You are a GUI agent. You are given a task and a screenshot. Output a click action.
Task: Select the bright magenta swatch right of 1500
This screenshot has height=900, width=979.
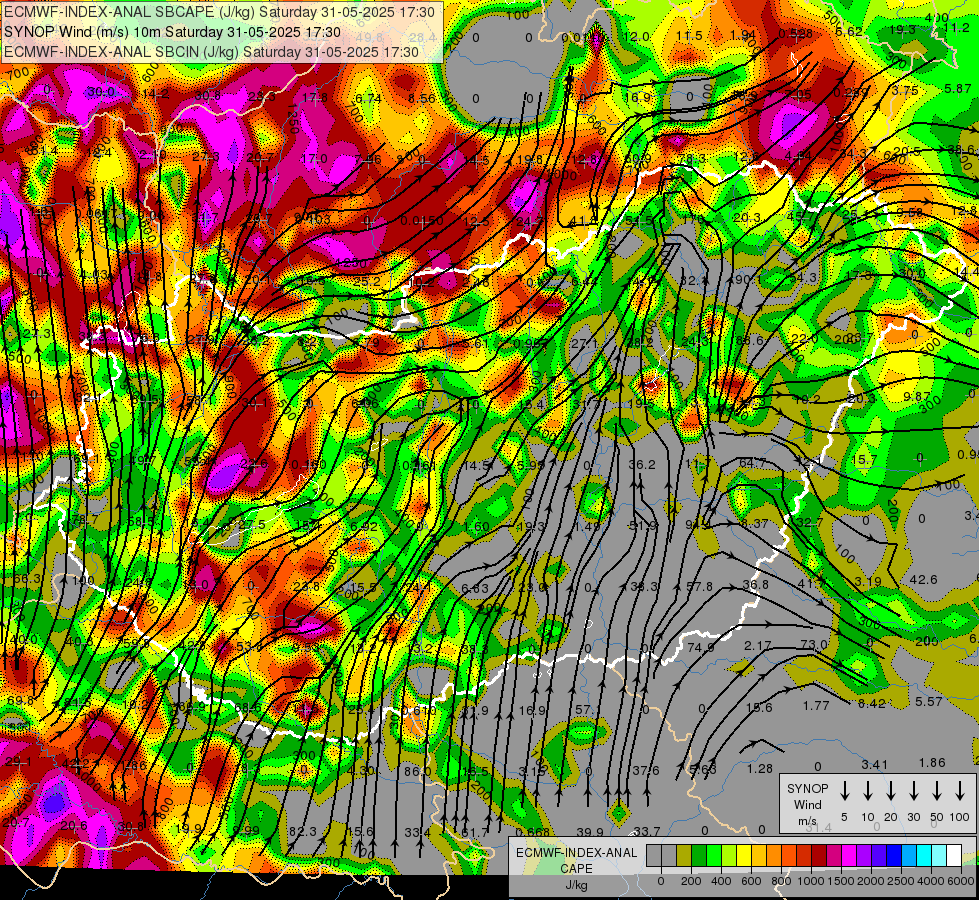tap(849, 855)
